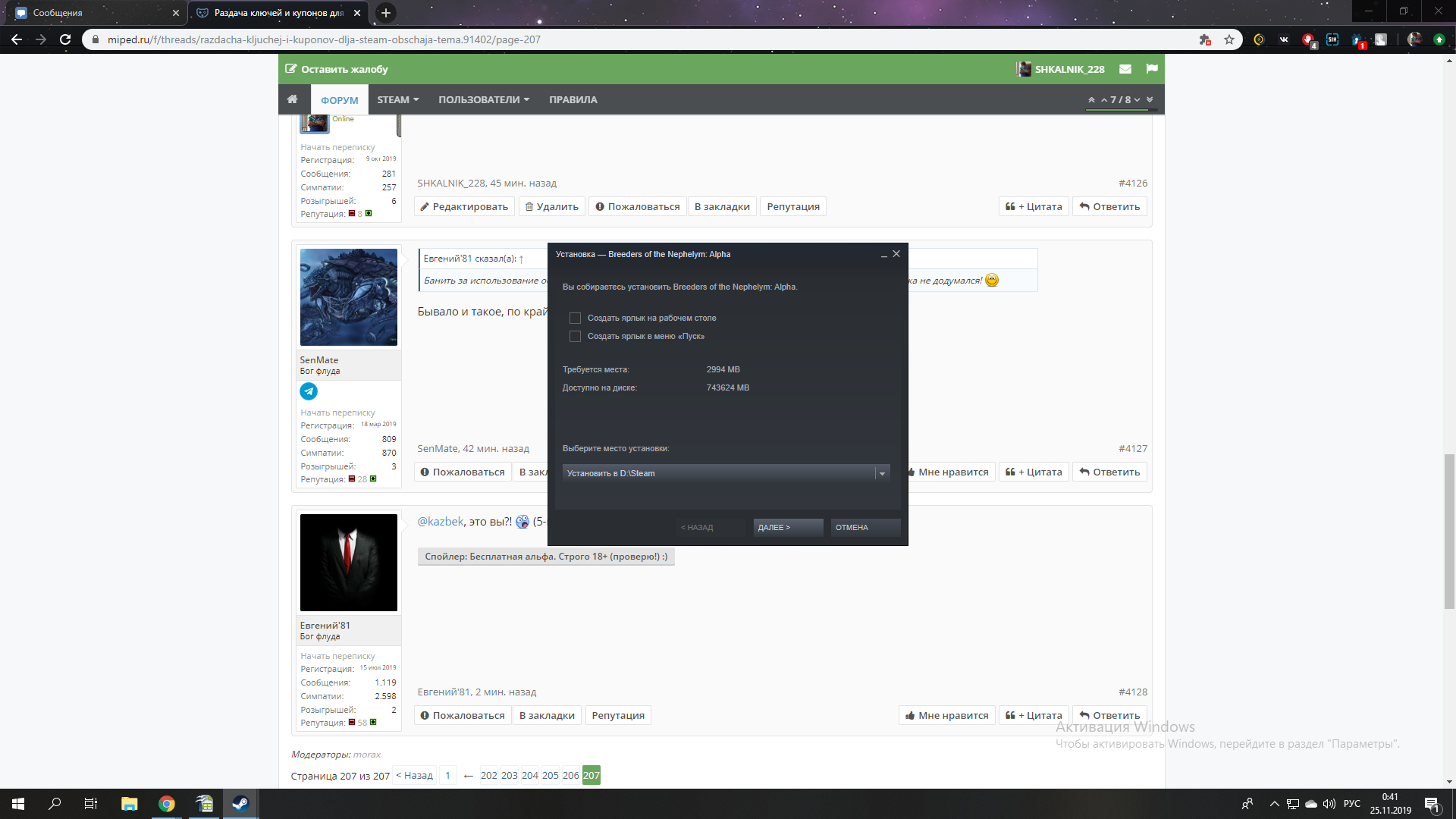The width and height of the screenshot is (1456, 819).
Task: Click В закладки on post #4126
Action: (722, 207)
